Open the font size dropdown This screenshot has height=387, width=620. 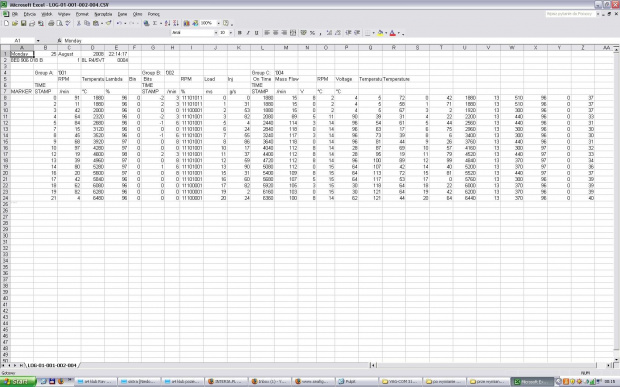pos(231,33)
